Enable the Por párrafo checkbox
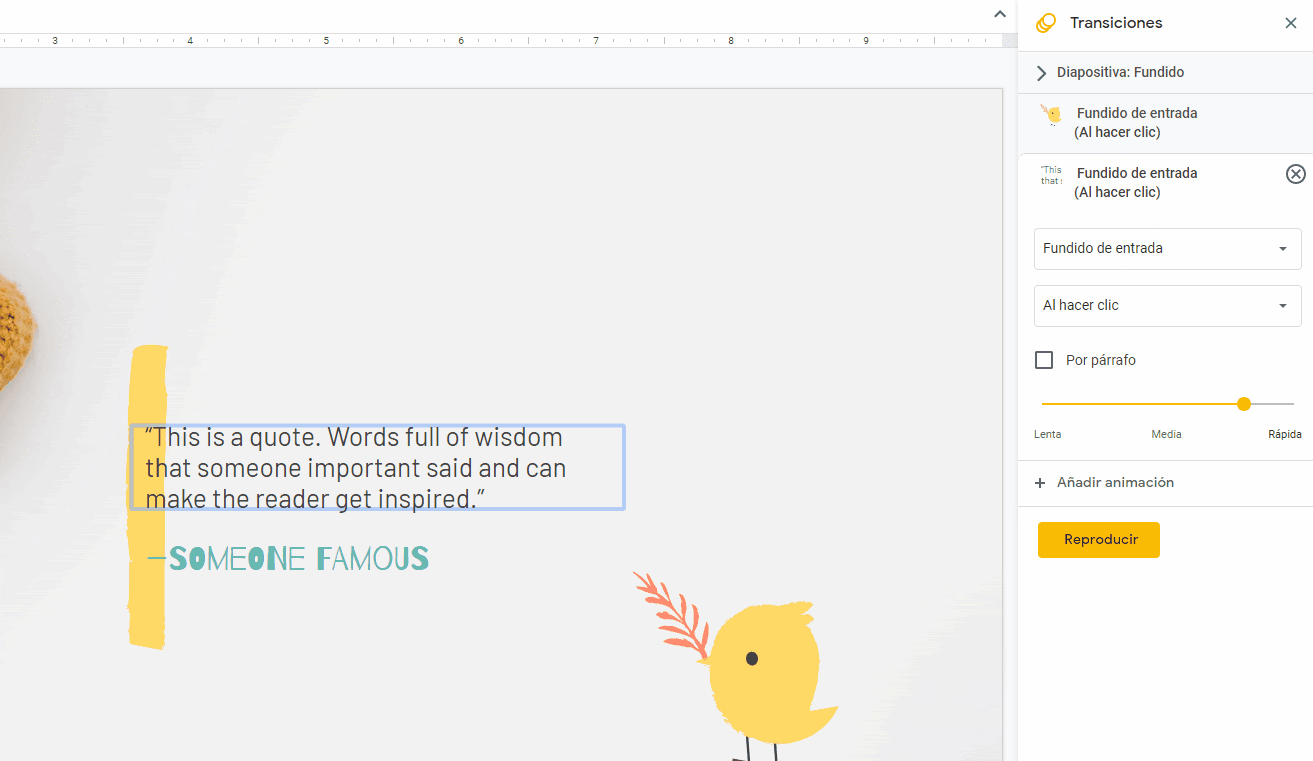 click(x=1044, y=360)
